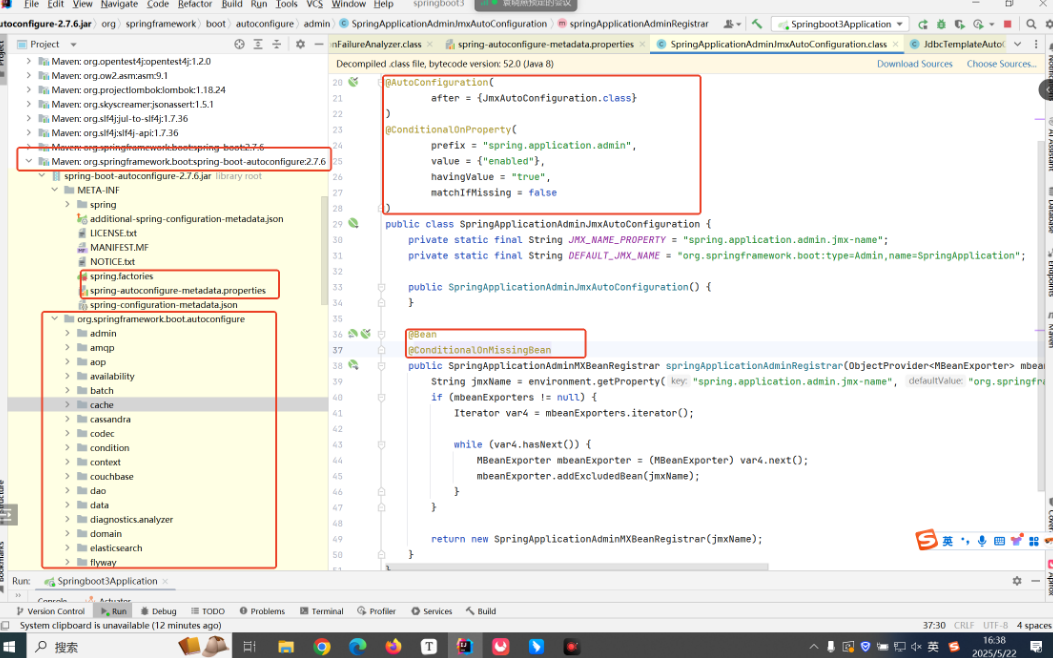
Task: Hide the Run tool window with the minus icon
Action: click(x=1036, y=581)
